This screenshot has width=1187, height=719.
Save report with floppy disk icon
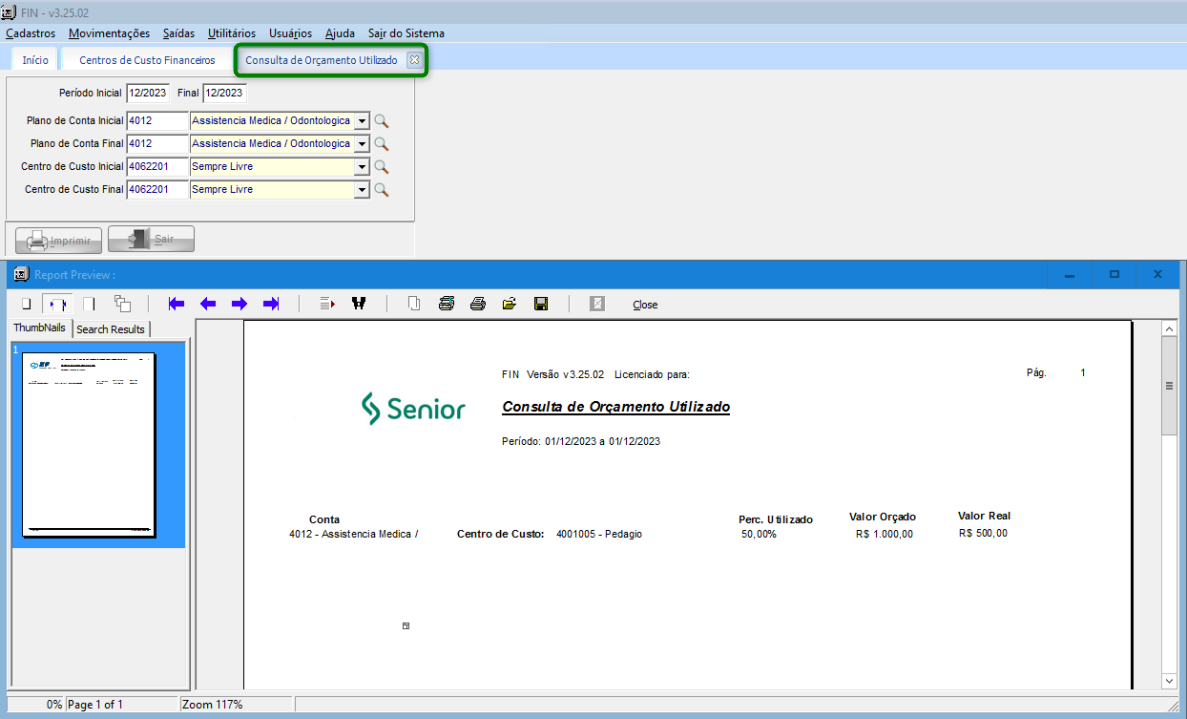coord(541,304)
